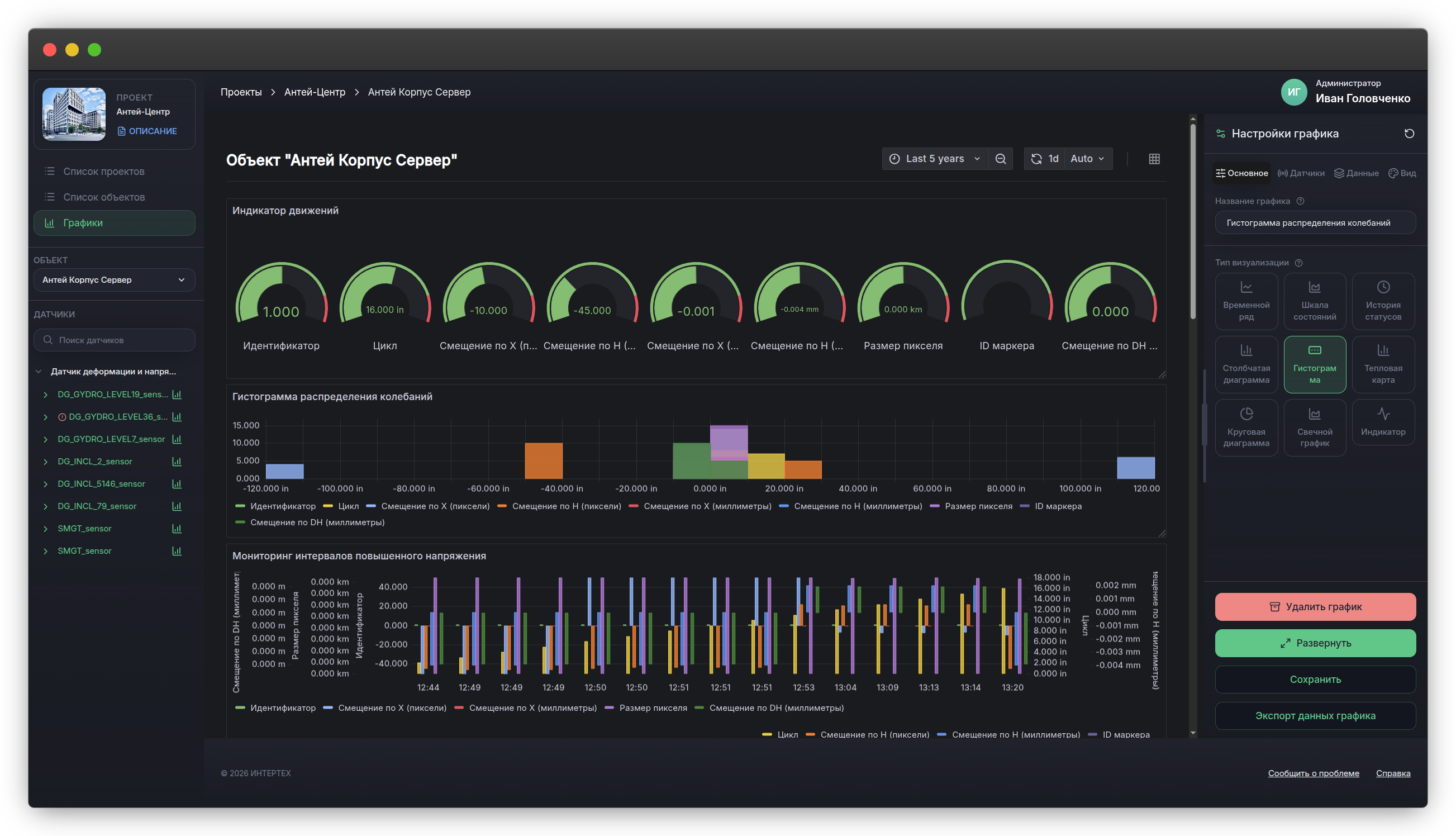Click the Поиск датчиков search field
The image size is (1456, 836).
114,340
